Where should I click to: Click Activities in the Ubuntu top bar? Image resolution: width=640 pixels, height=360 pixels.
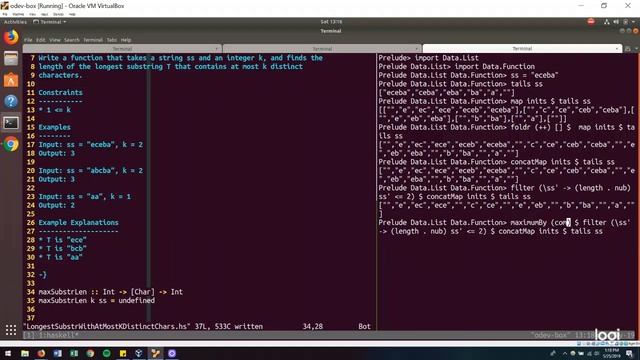click(x=15, y=22)
